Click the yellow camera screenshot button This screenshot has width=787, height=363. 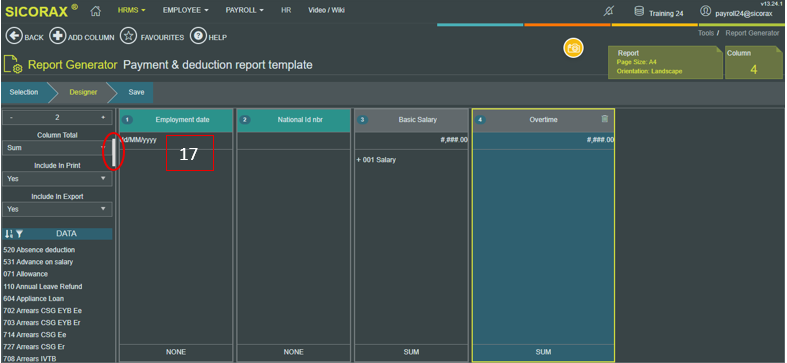pos(573,48)
